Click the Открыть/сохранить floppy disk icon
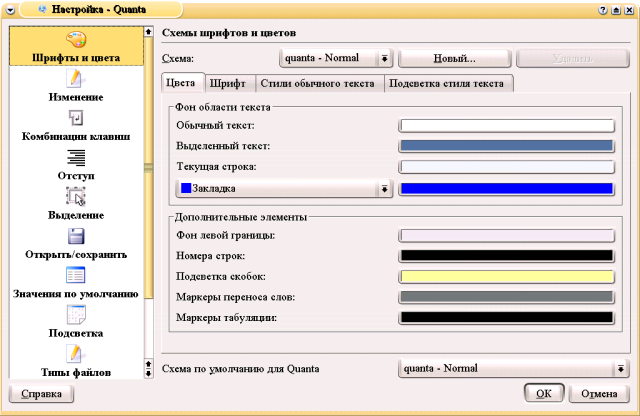 75,236
